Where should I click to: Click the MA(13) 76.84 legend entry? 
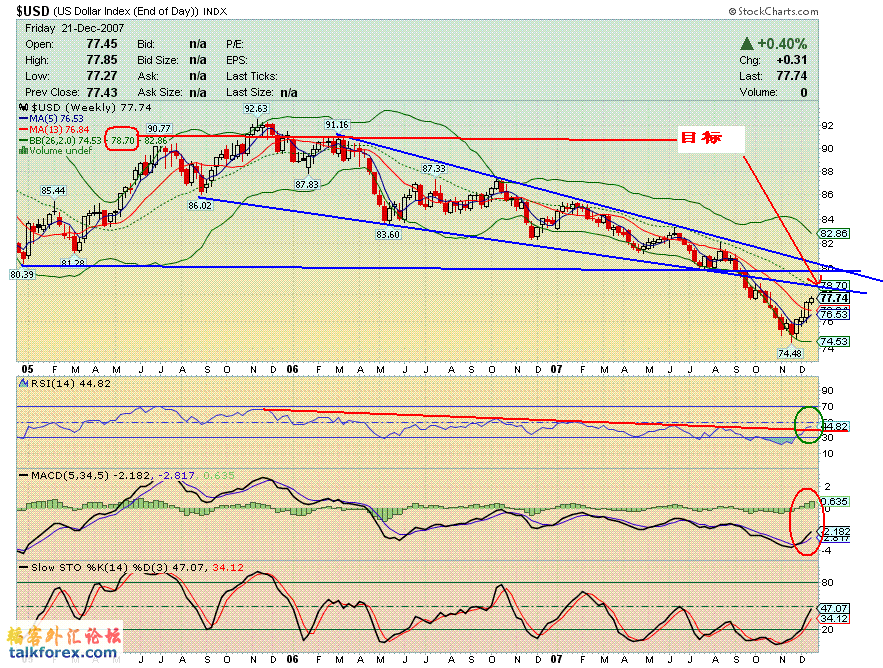click(54, 130)
